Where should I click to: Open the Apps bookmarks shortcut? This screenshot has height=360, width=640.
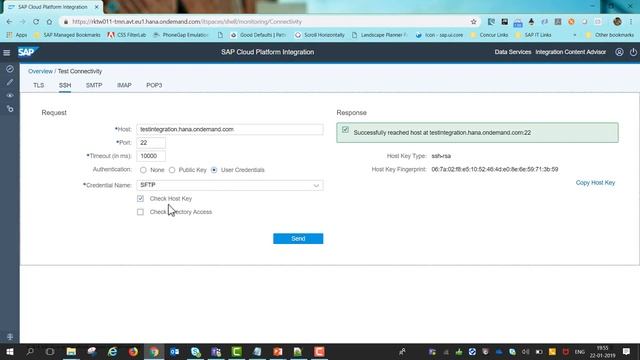(17, 35)
